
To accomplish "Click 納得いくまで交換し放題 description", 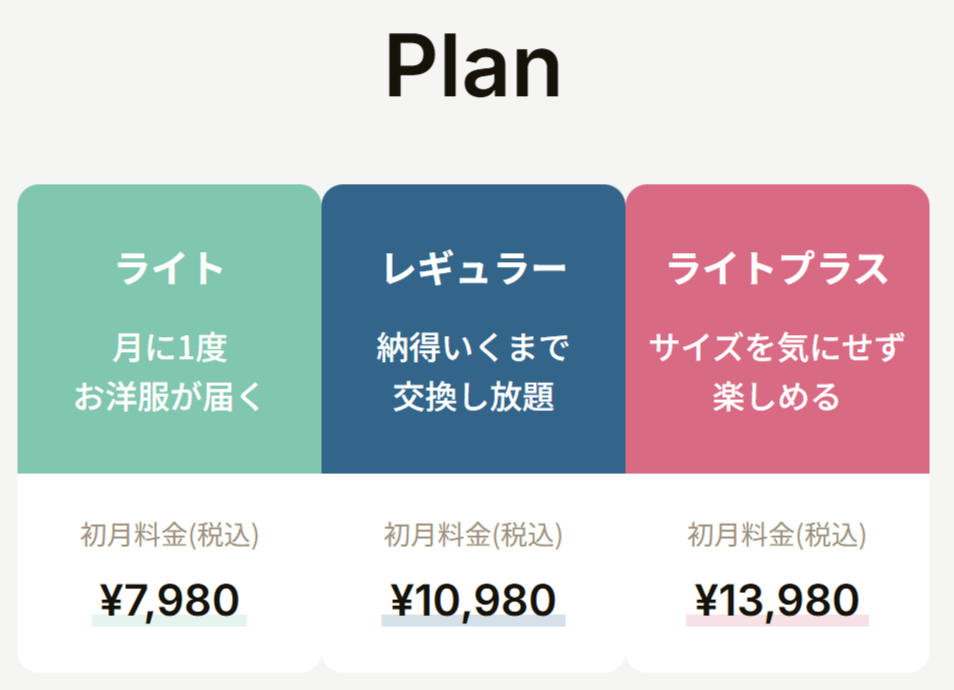I will 473,372.
